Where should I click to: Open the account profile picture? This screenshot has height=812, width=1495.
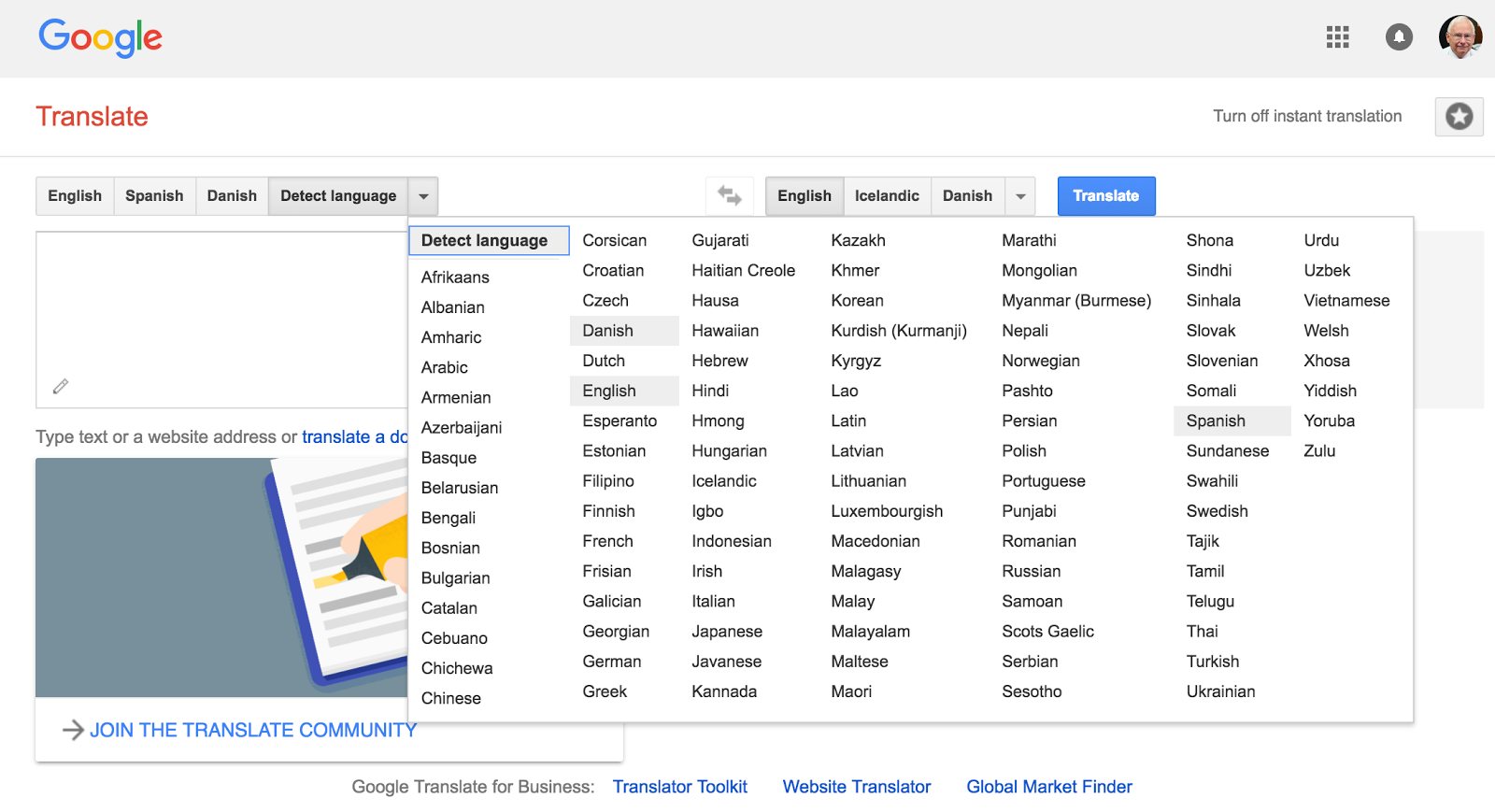coord(1460,36)
